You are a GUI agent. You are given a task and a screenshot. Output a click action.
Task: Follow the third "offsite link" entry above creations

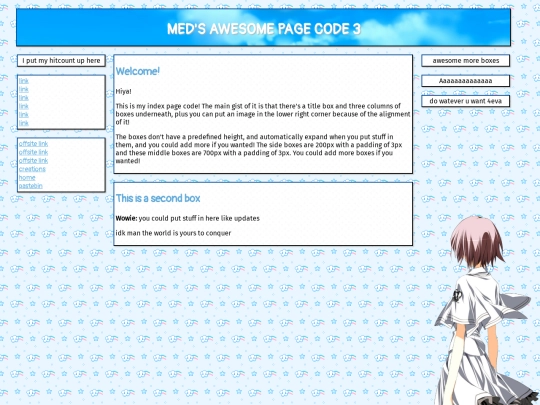tap(33, 160)
